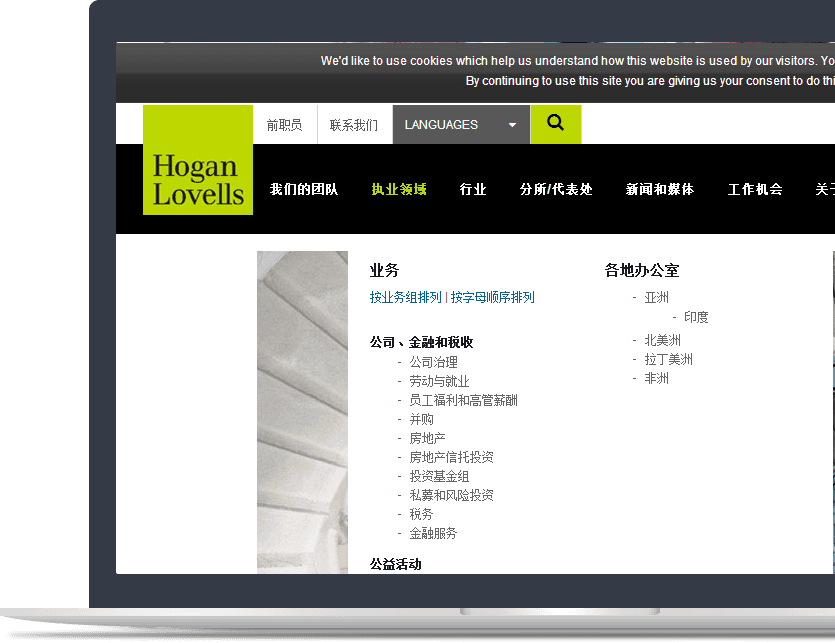Choose 印度 under Asia offices
835x643 pixels.
tap(696, 317)
